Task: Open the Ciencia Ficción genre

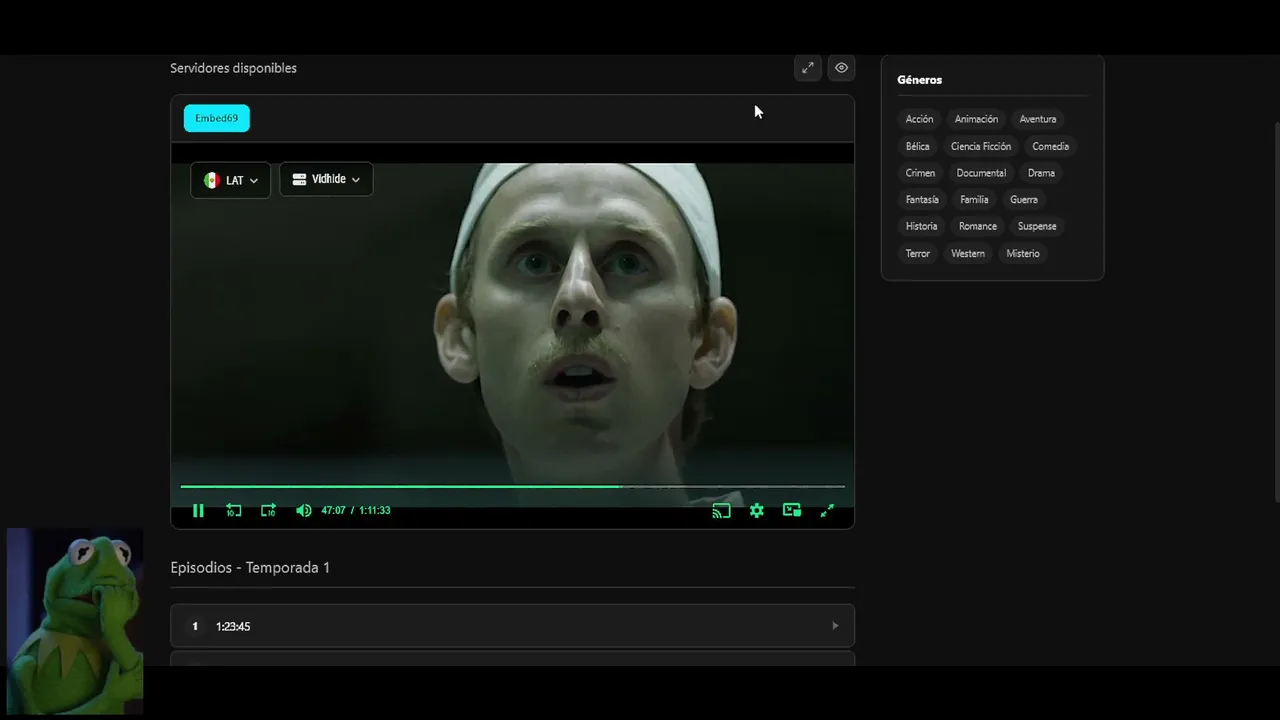Action: click(x=981, y=146)
